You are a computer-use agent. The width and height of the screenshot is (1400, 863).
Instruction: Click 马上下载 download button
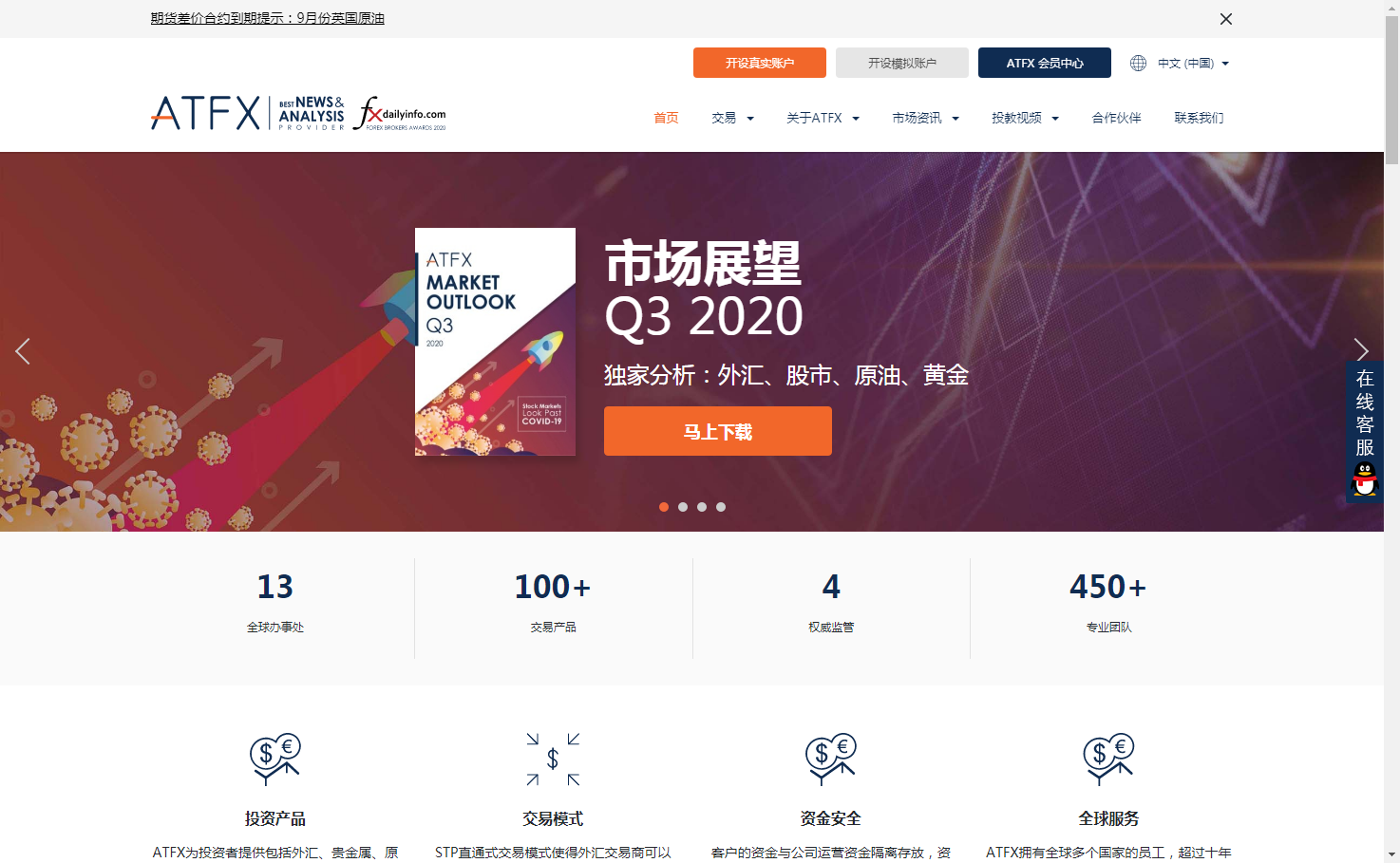718,431
